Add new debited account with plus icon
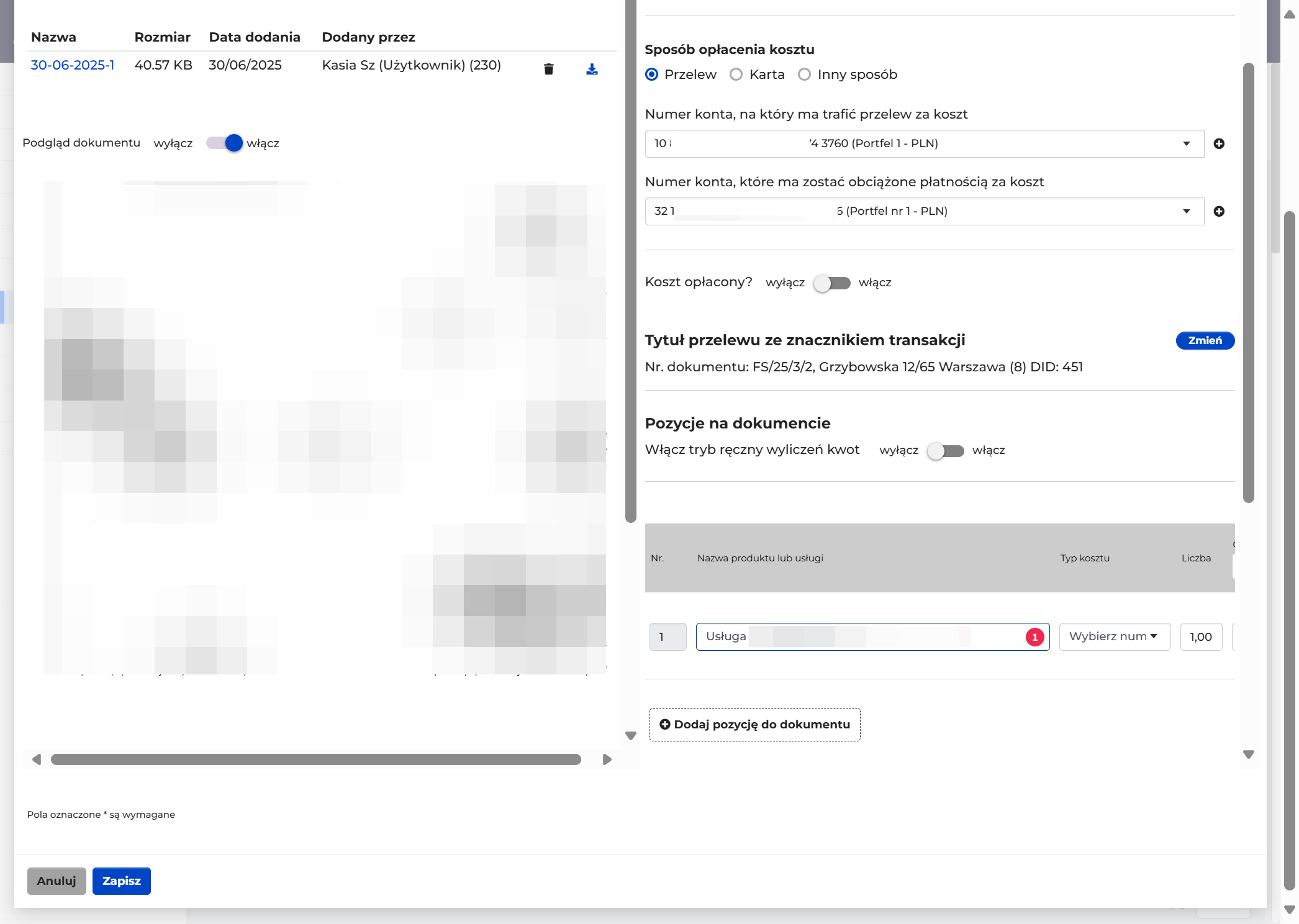Screen dimensions: 1299x924 [1219, 211]
